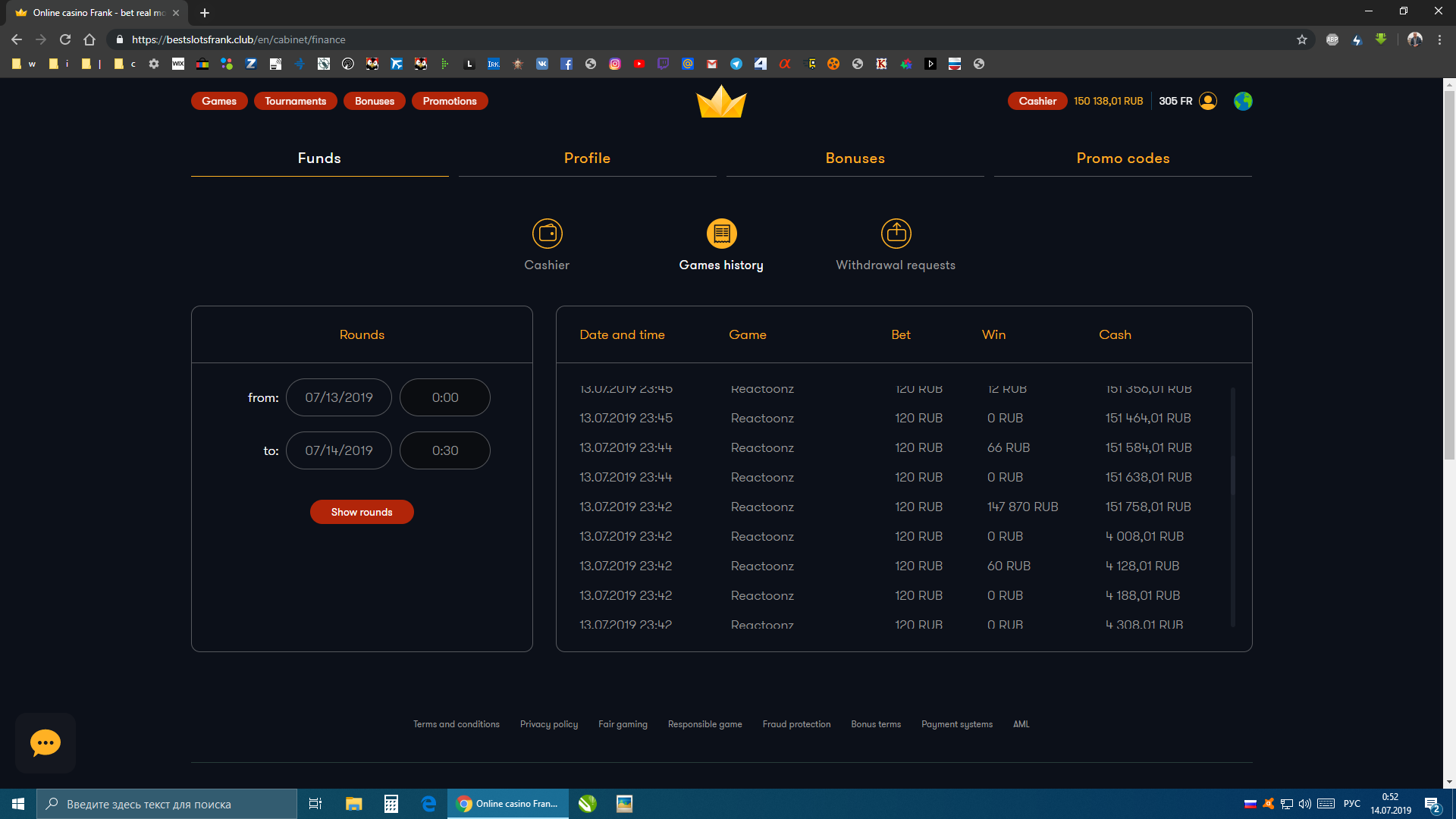Bookmark this page with the star icon

coord(1302,39)
